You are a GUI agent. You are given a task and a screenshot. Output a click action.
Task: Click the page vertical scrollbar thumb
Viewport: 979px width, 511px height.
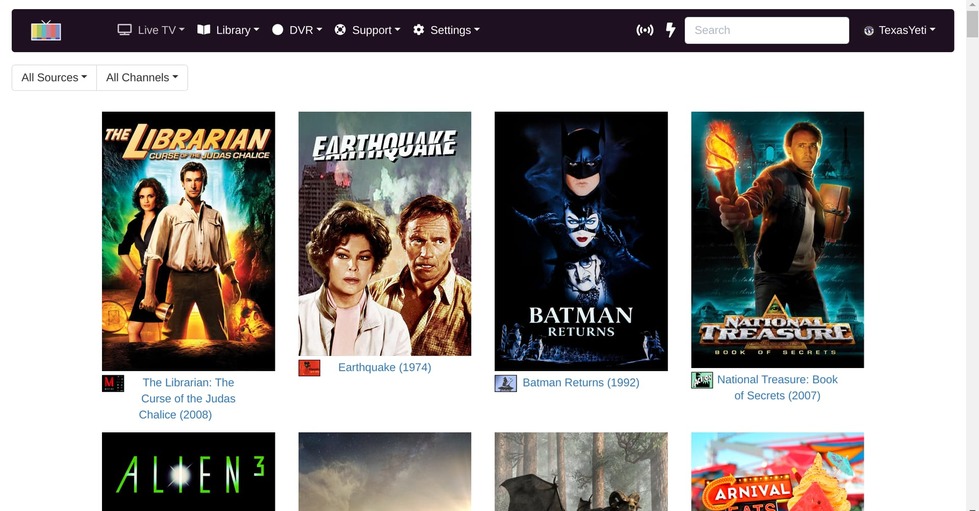[x=972, y=24]
